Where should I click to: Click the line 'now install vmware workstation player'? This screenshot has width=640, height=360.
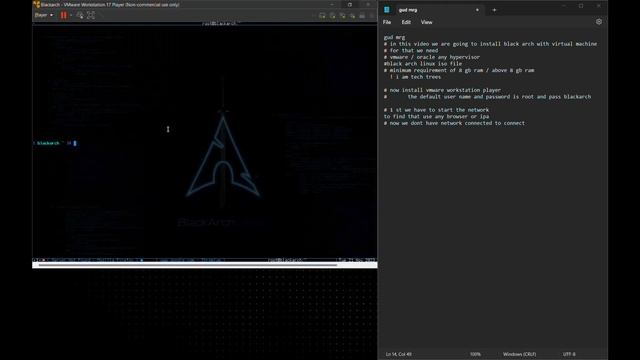[x=442, y=90]
